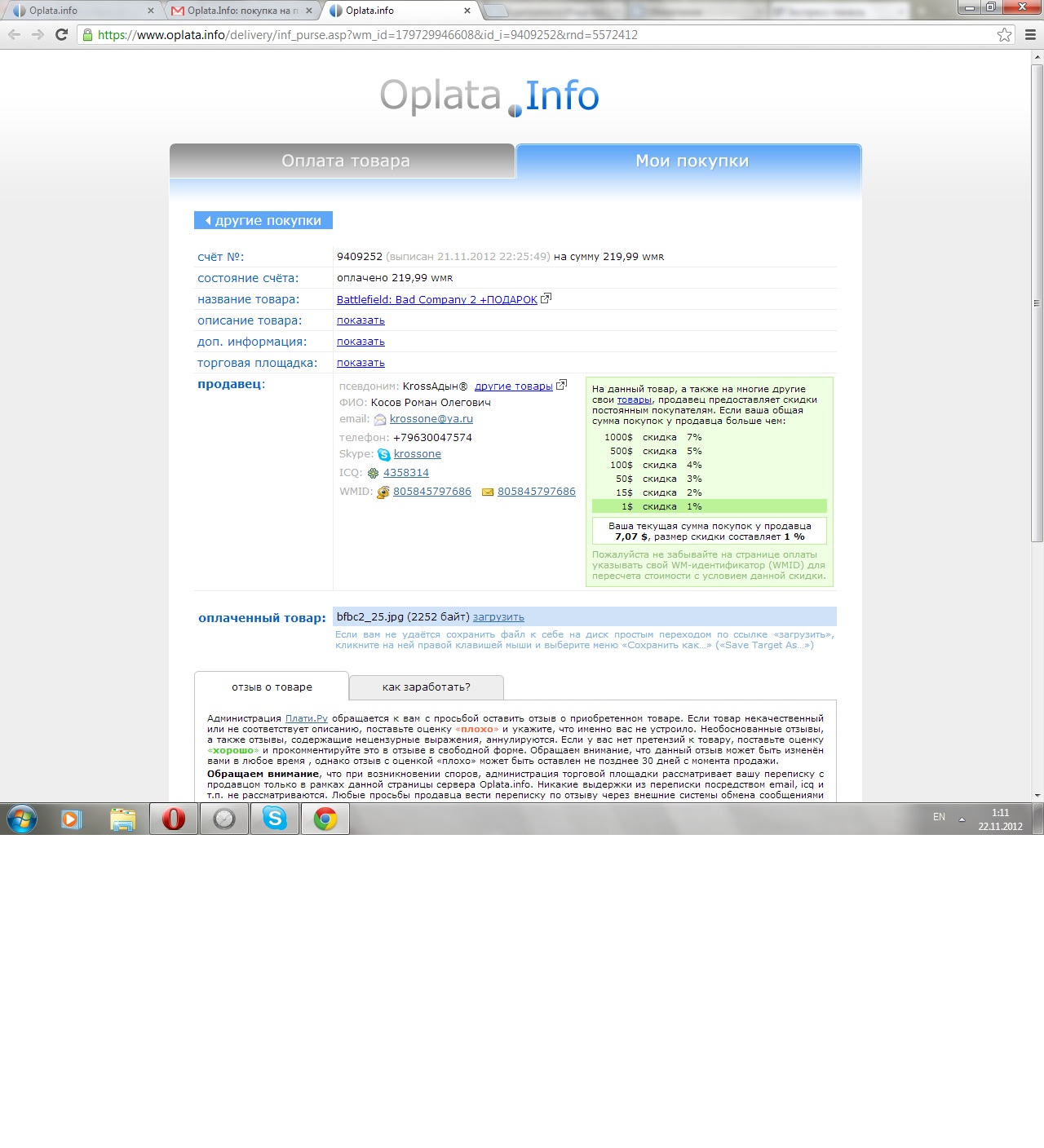Open Windows Start button
Viewport: 1044px width, 1148px height.
pos(22,819)
